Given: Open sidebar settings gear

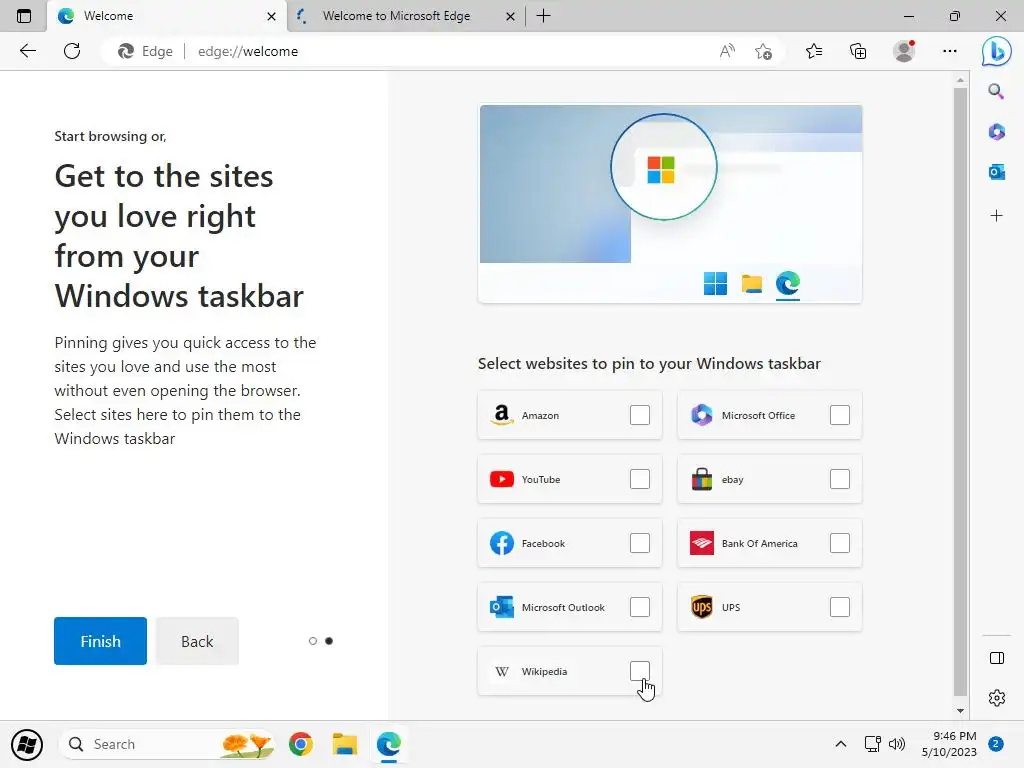Looking at the screenshot, I should pyautogui.click(x=997, y=697).
